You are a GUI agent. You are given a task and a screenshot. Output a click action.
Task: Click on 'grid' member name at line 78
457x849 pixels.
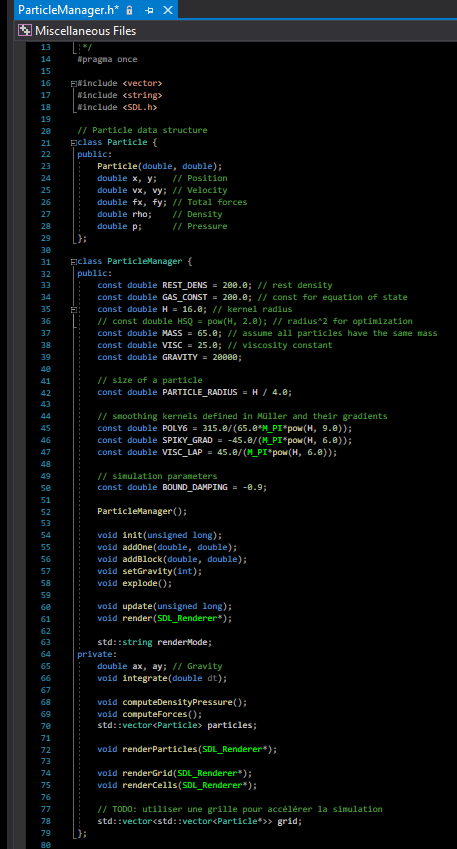288,821
